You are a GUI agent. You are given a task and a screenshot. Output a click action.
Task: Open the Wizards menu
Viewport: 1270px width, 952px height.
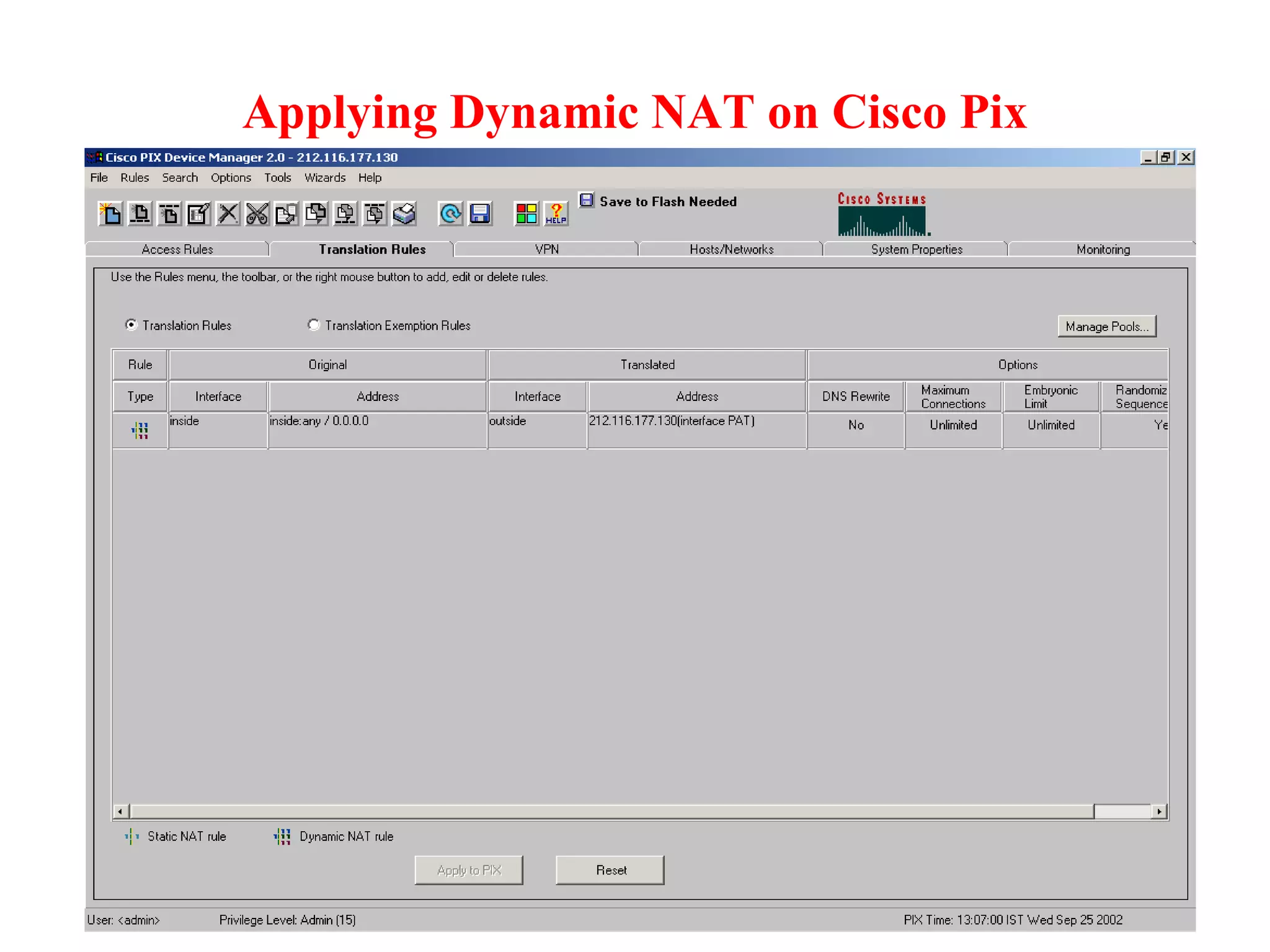pyautogui.click(x=324, y=178)
